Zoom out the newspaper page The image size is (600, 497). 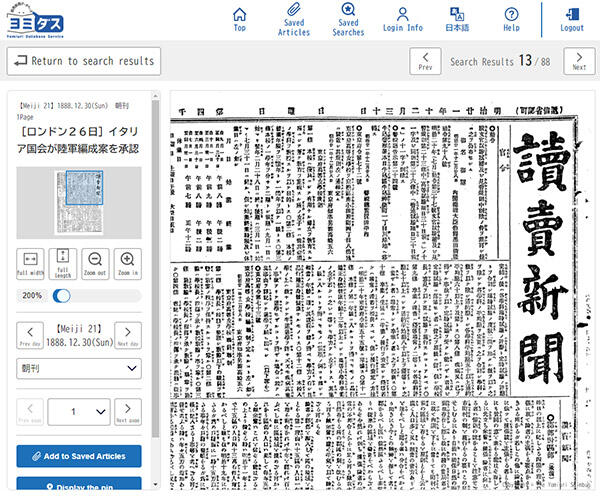(x=95, y=264)
